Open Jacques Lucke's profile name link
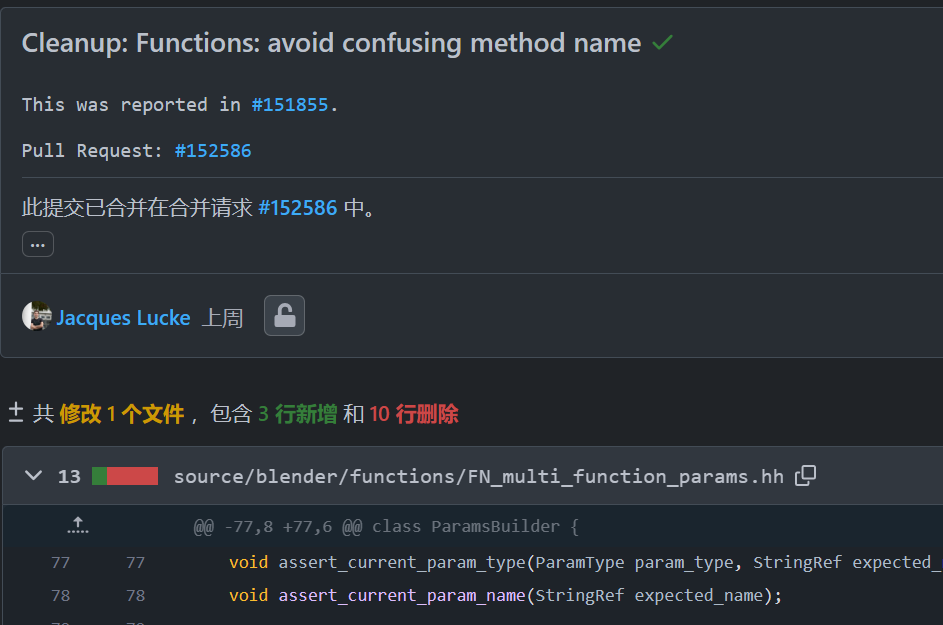The height and width of the screenshot is (625, 943). tap(123, 318)
